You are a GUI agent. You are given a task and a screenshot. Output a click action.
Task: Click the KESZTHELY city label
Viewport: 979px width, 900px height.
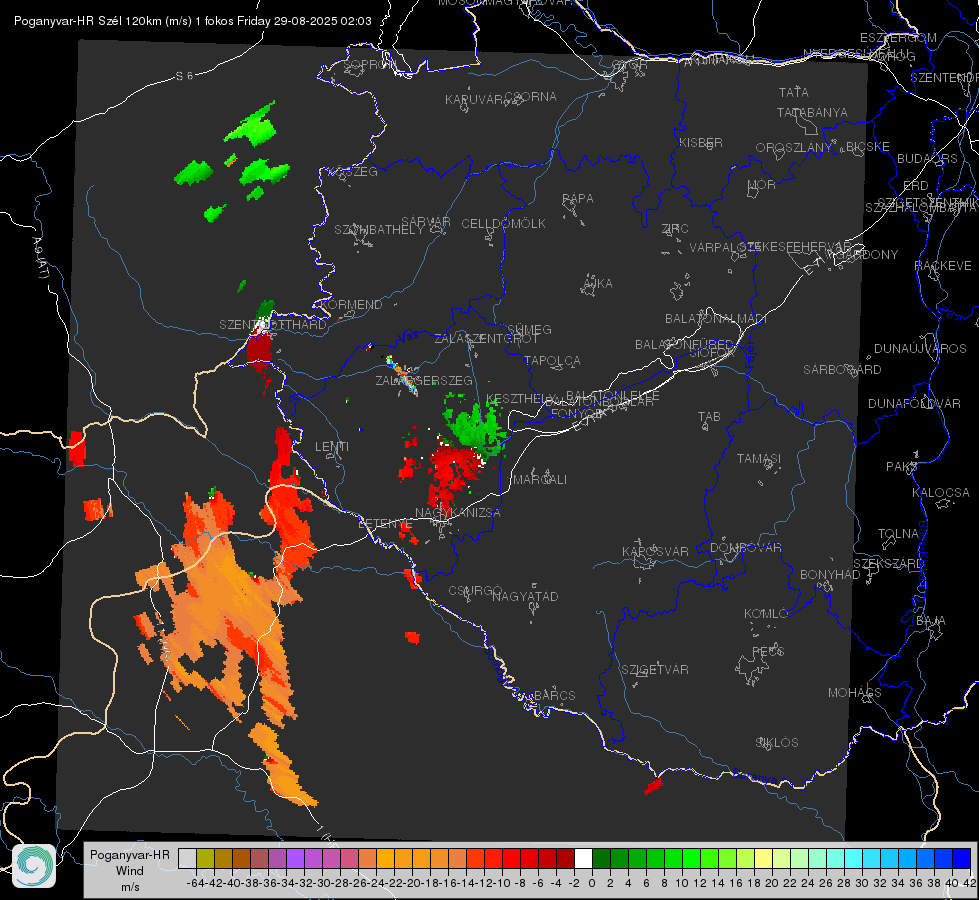[521, 398]
